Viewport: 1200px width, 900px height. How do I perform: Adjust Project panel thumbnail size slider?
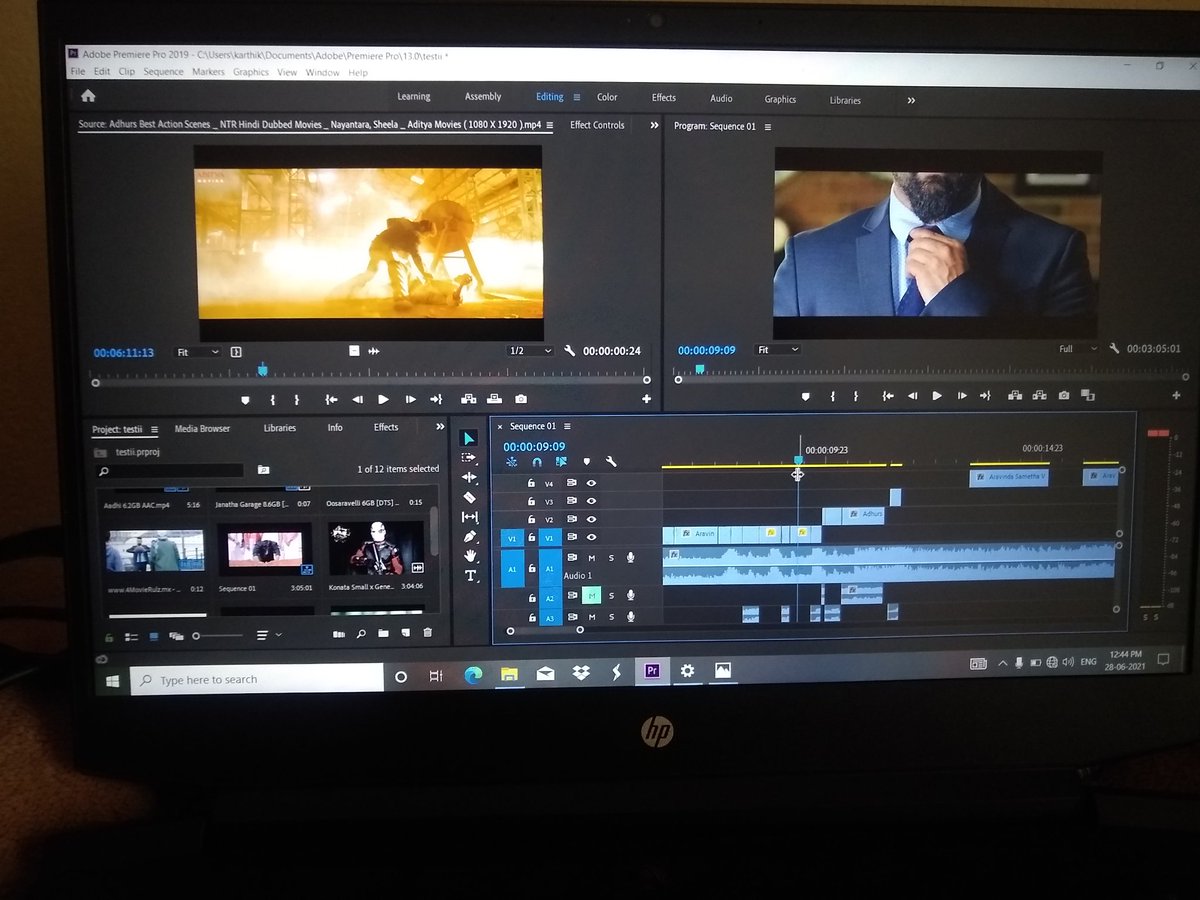tap(218, 636)
